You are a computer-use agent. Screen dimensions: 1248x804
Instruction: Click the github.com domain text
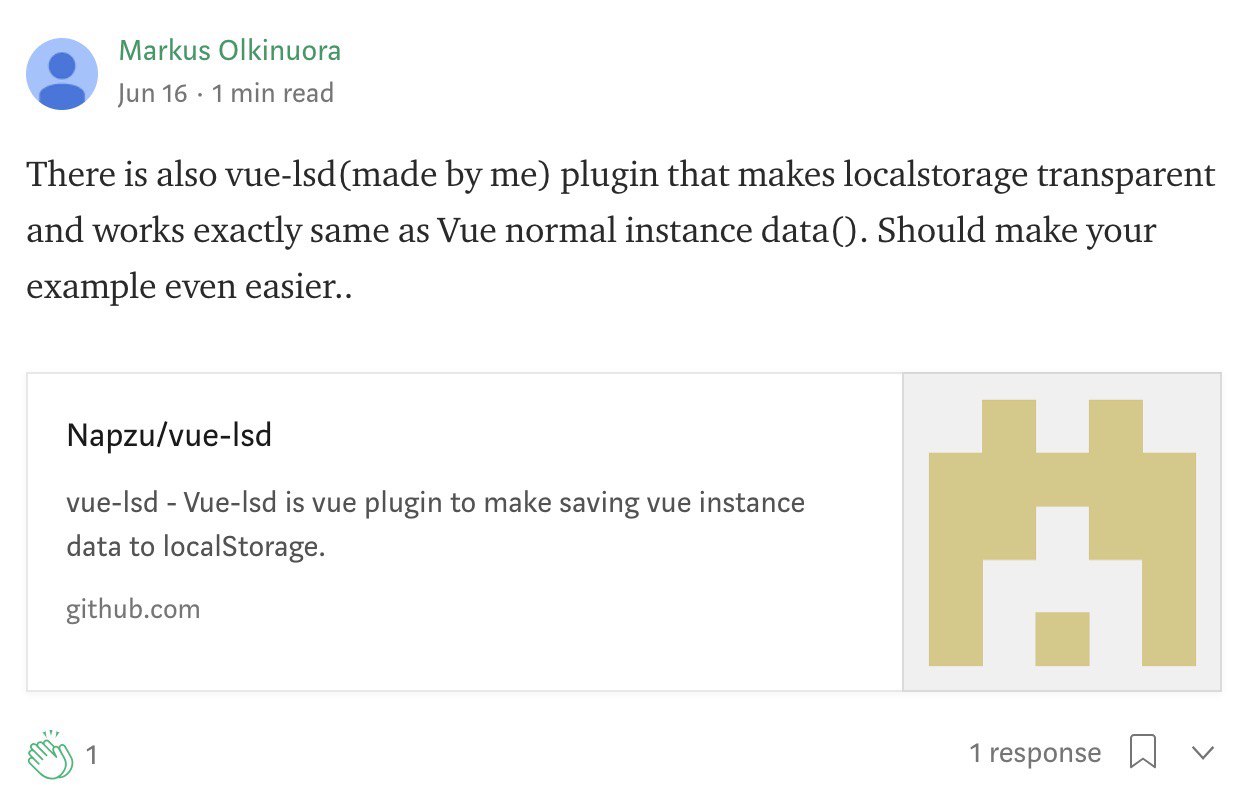point(133,609)
